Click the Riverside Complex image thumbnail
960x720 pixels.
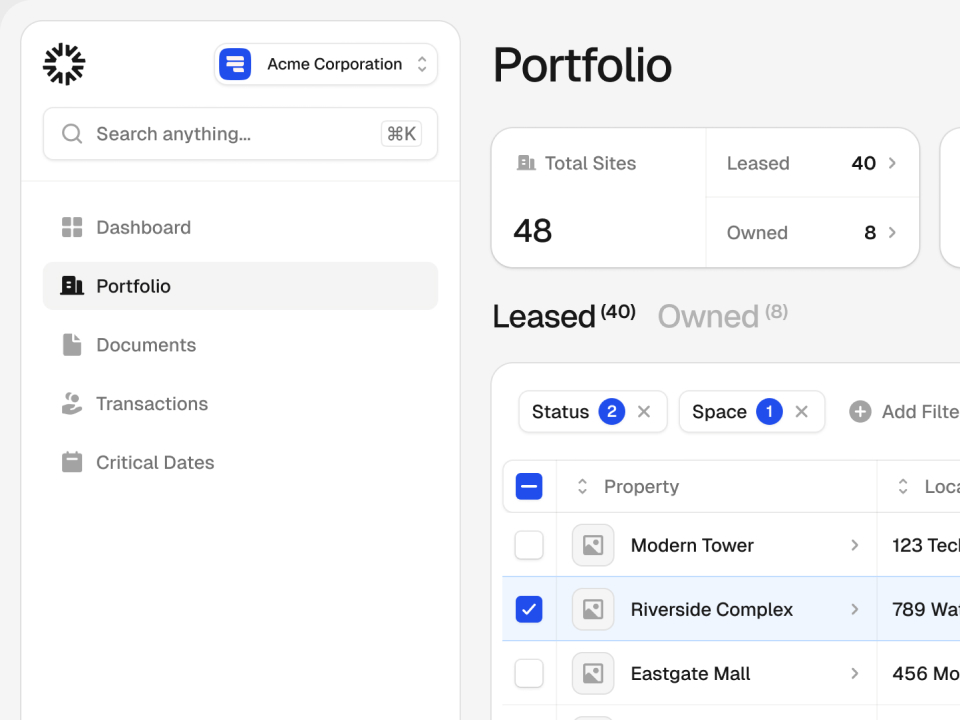(593, 609)
